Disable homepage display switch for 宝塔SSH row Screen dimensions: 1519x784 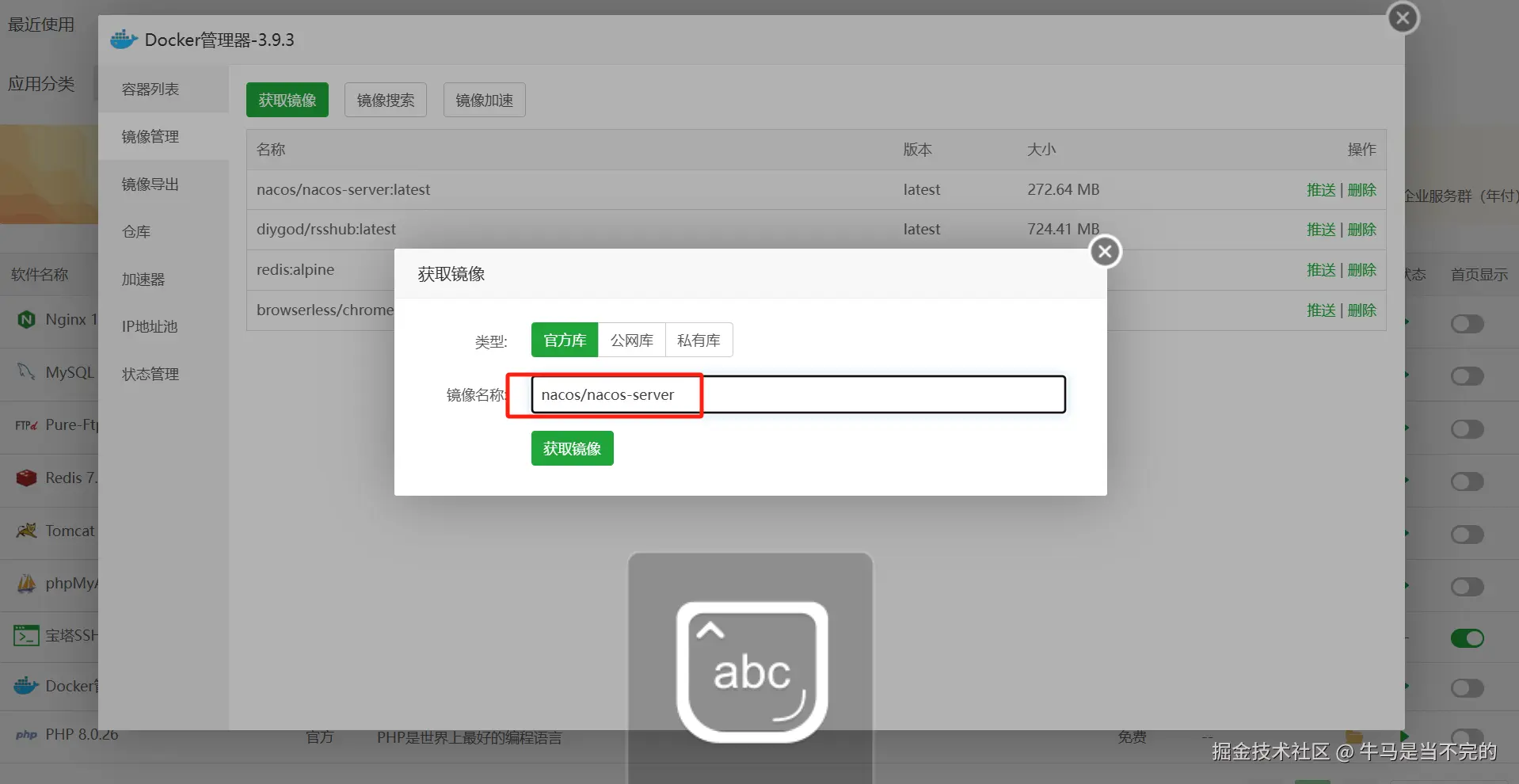click(1467, 638)
